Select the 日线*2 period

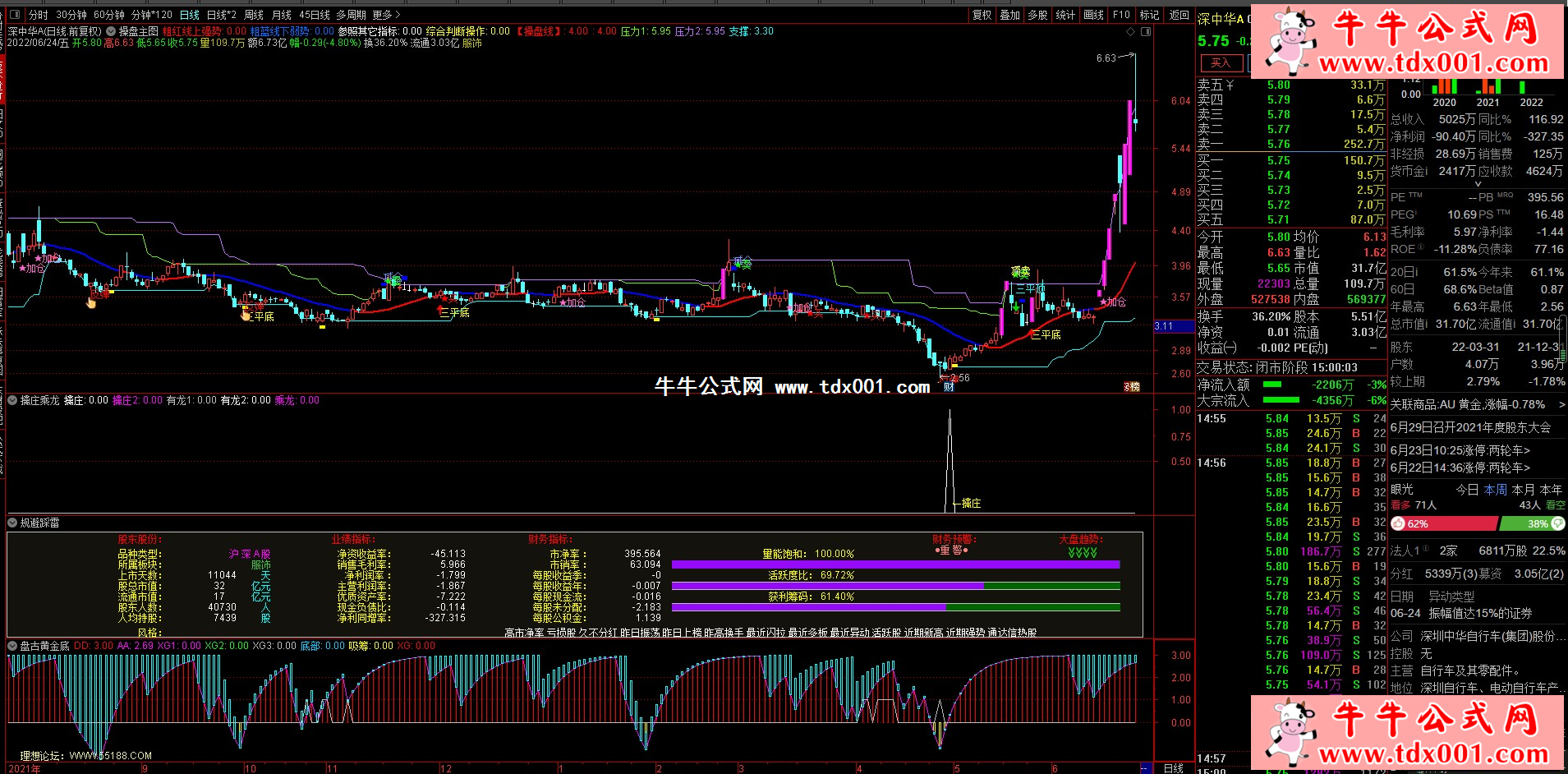tap(221, 15)
